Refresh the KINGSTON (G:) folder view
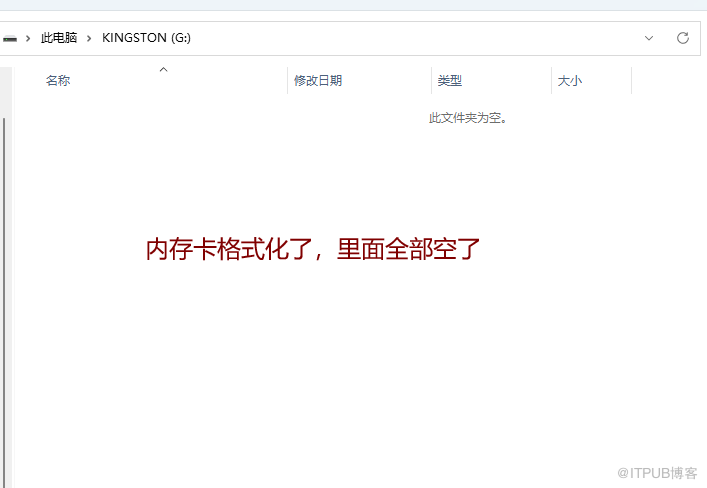Image resolution: width=707 pixels, height=488 pixels. pos(683,38)
